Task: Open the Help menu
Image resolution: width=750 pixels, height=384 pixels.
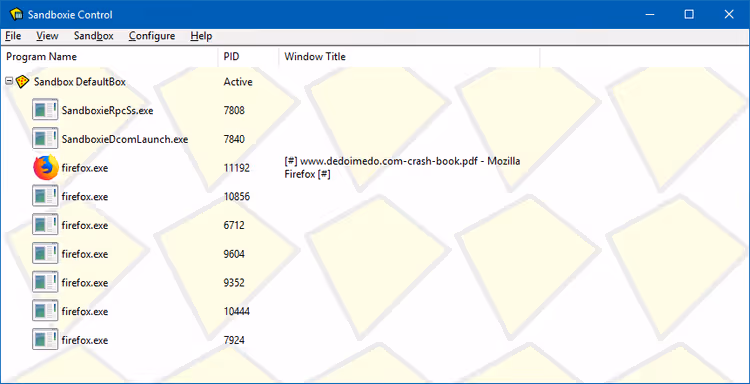Action: [x=201, y=36]
